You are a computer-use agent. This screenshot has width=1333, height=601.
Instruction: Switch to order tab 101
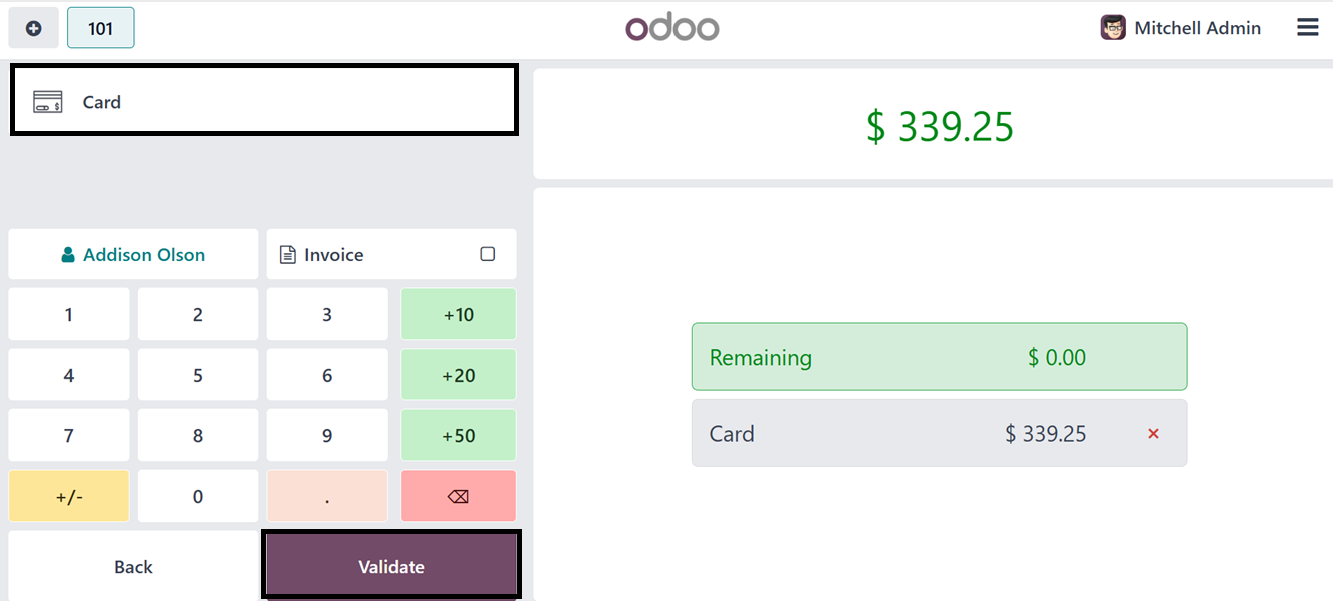coord(101,28)
